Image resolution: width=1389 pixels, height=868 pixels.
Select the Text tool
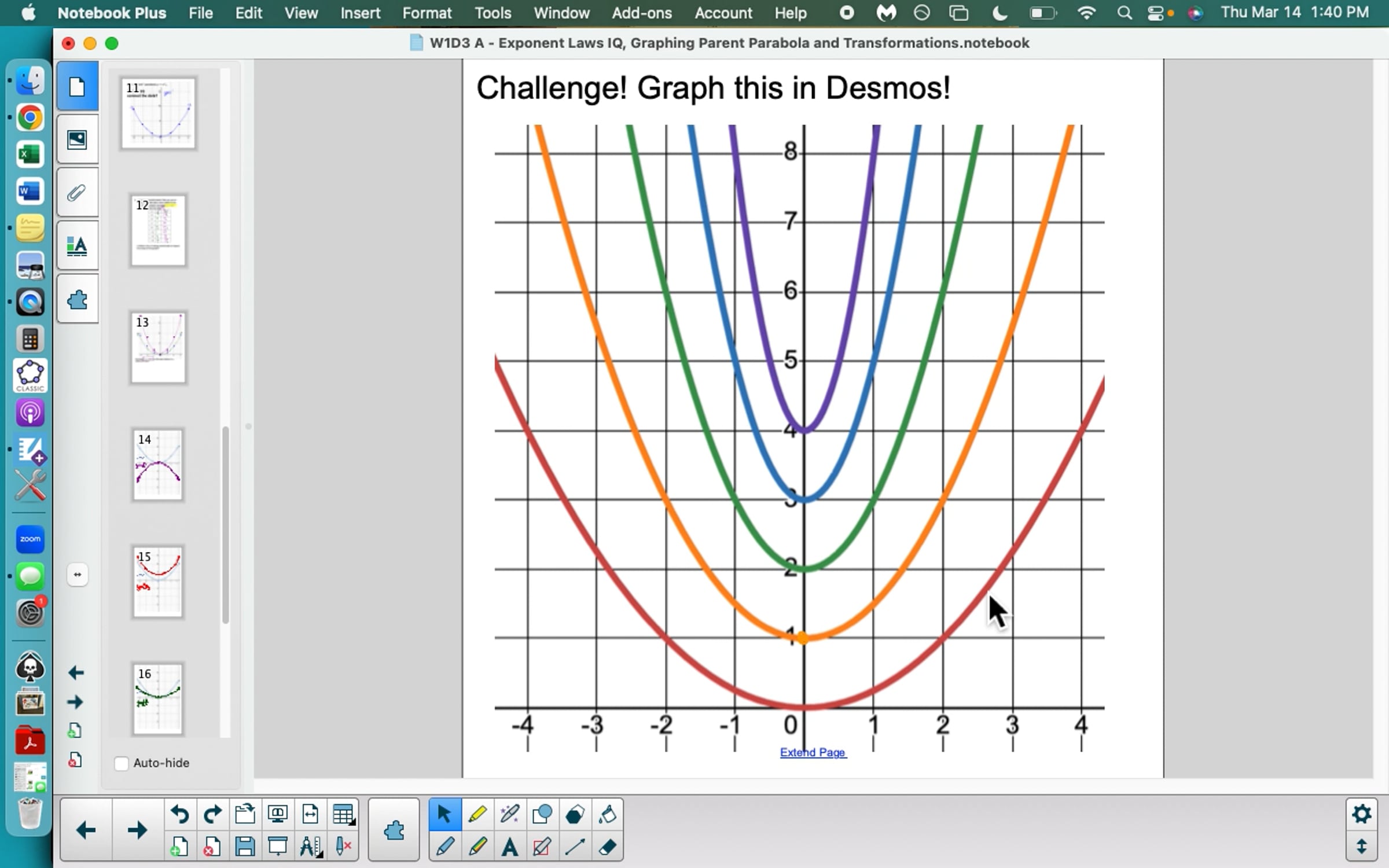point(509,847)
